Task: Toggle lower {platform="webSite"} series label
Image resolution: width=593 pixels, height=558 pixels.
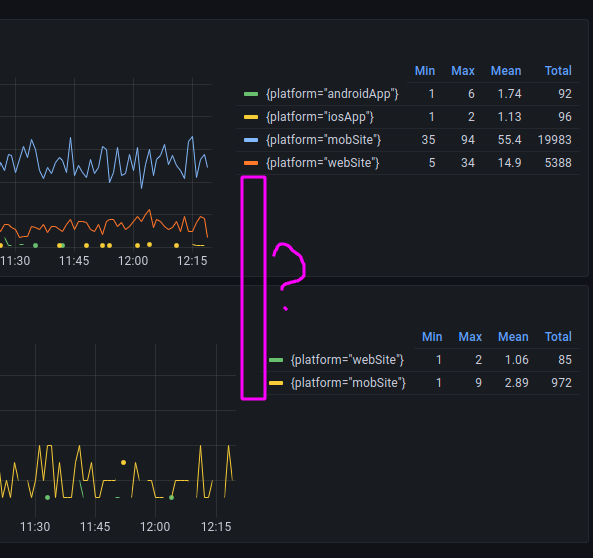Action: coord(347,360)
